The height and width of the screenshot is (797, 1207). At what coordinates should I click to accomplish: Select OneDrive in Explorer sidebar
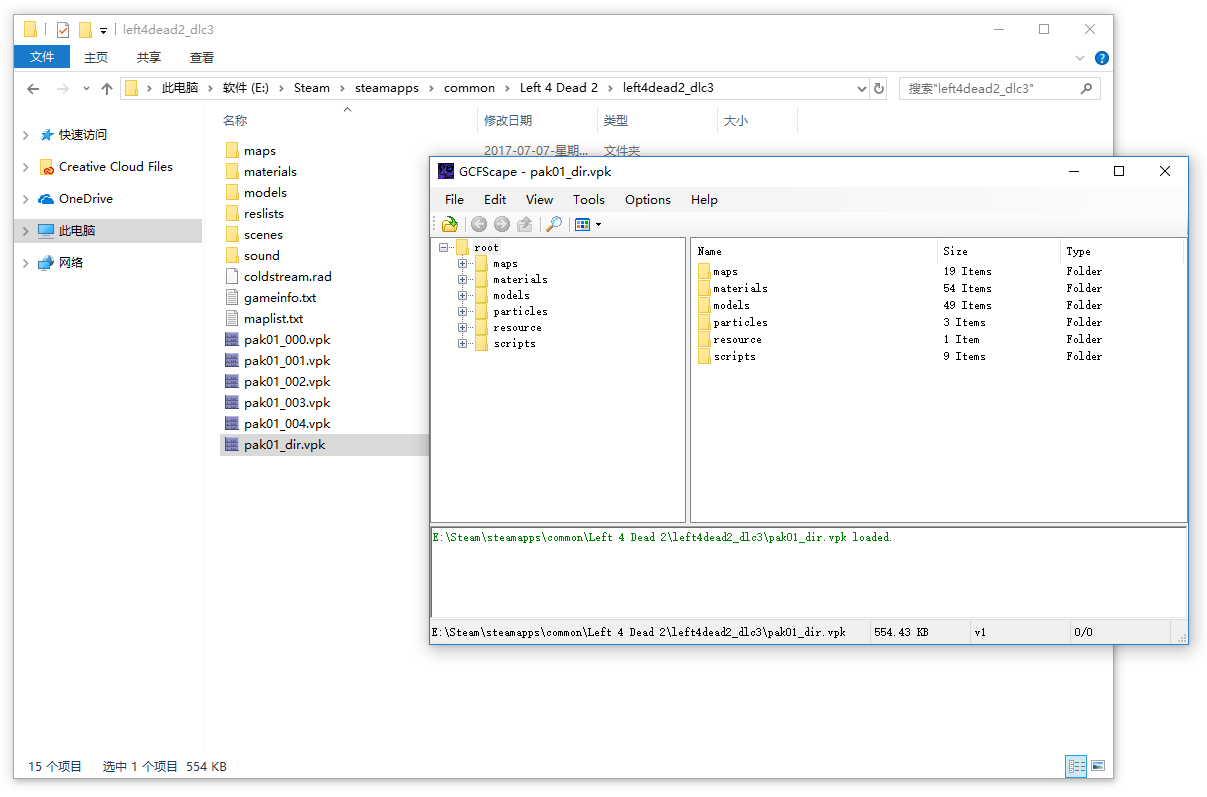coord(86,199)
